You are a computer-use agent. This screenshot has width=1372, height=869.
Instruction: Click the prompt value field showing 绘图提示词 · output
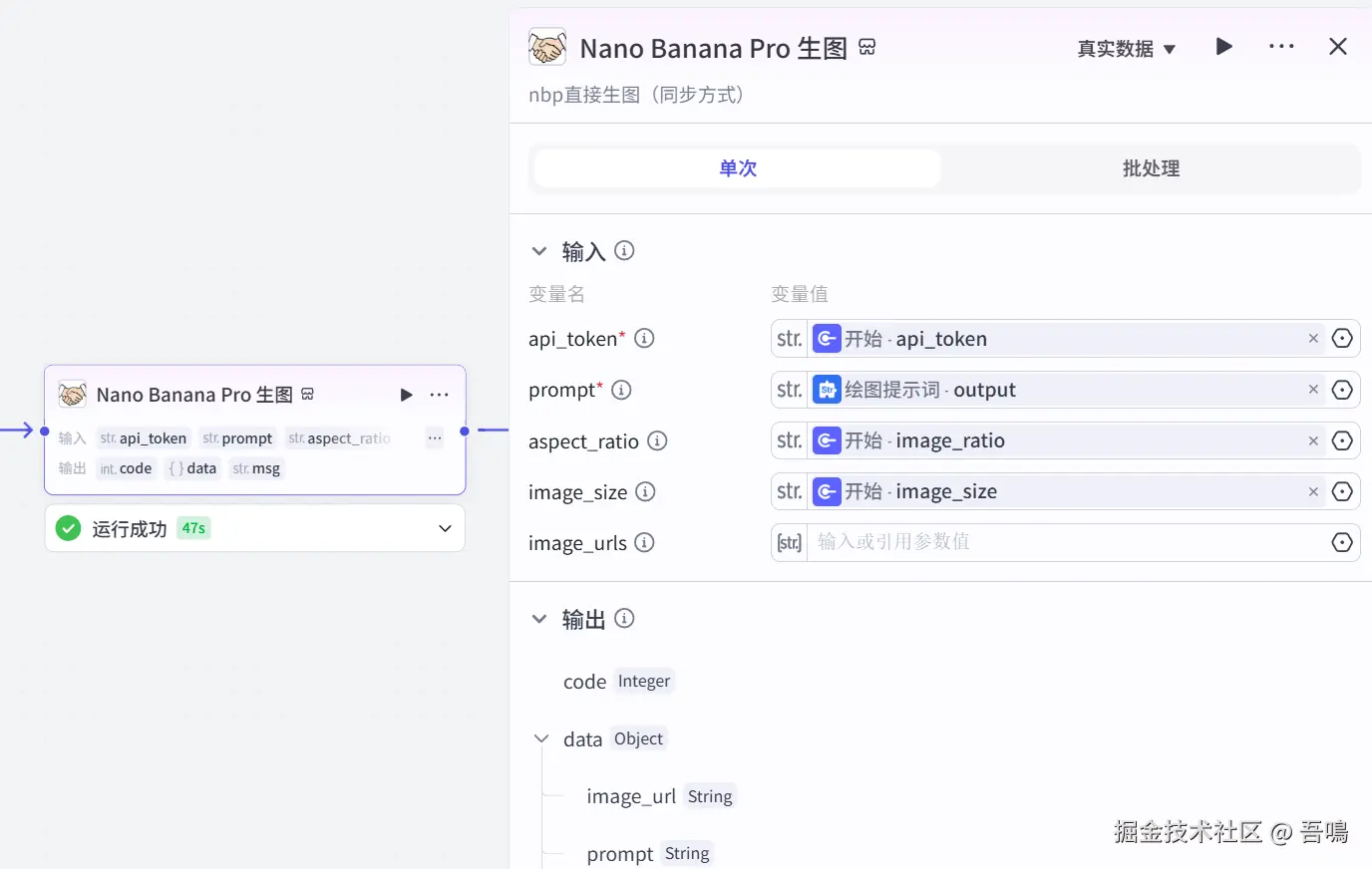click(x=1066, y=390)
